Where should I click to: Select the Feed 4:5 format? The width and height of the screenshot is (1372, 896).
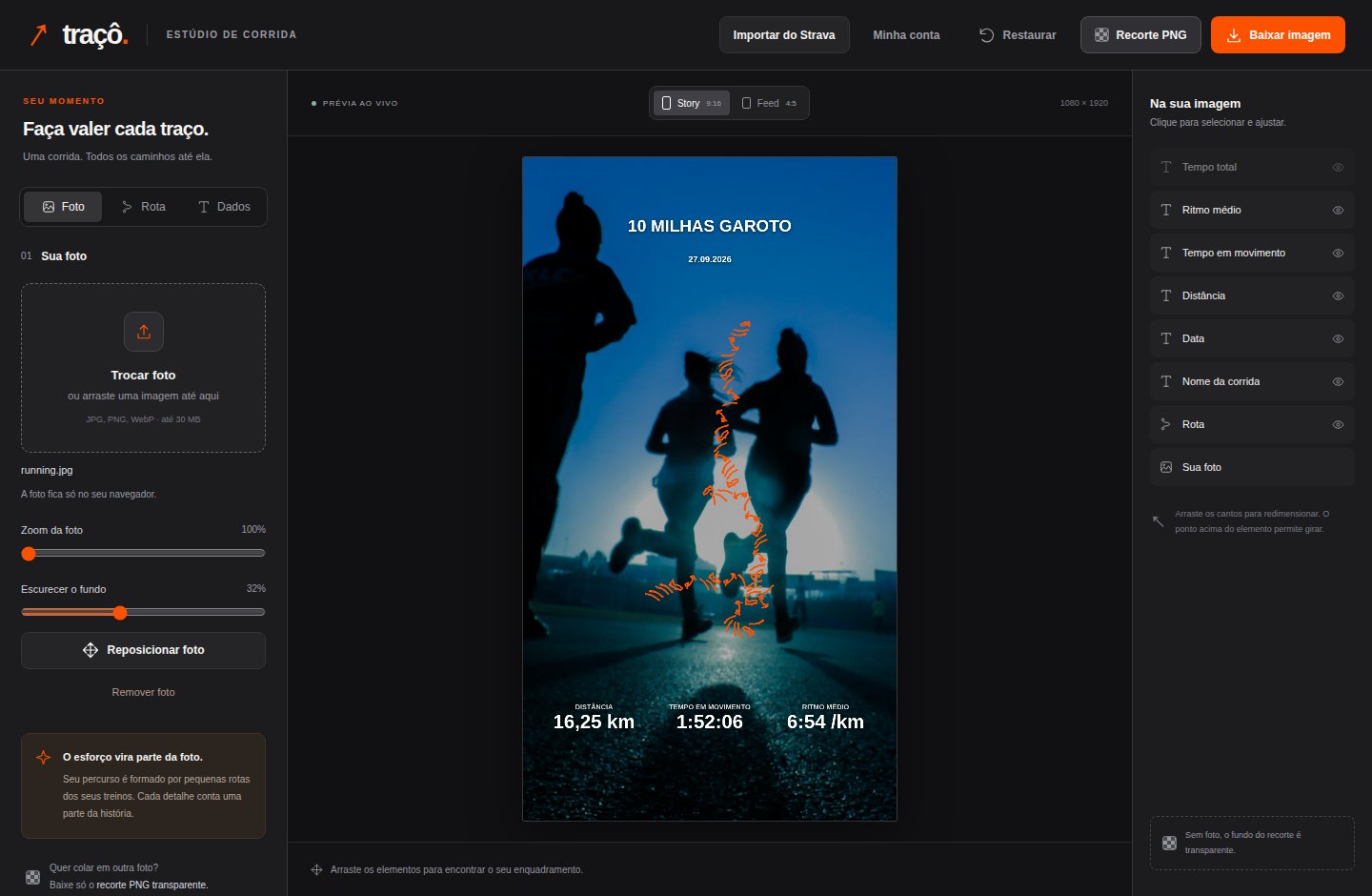769,103
